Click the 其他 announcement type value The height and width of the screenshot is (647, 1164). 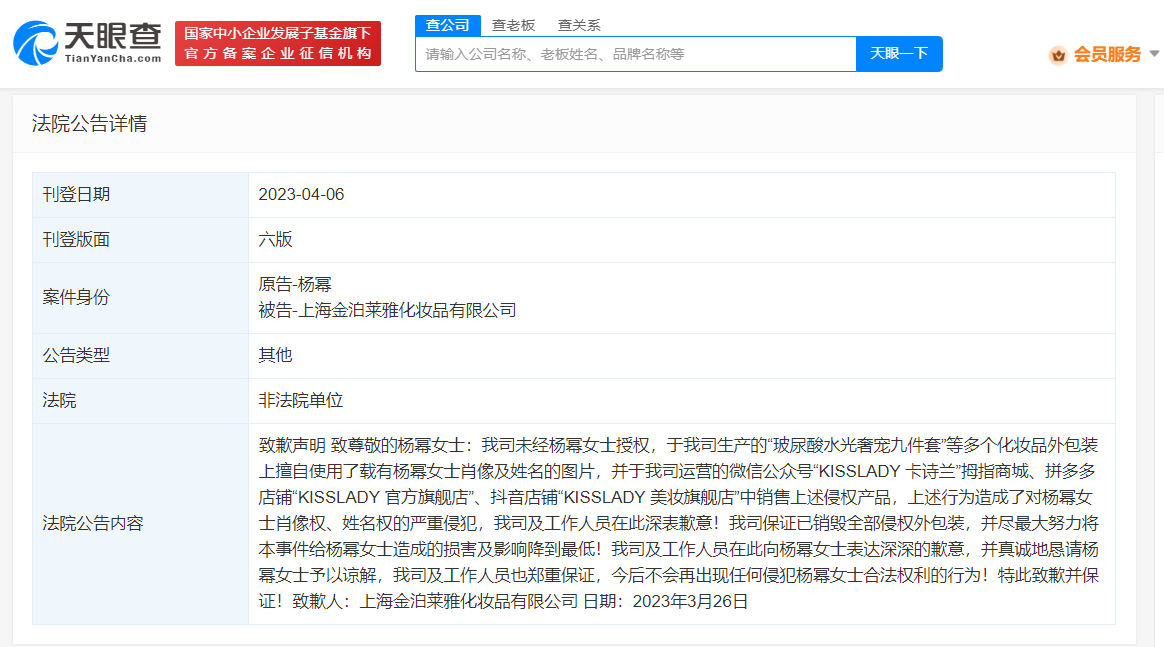coord(275,355)
